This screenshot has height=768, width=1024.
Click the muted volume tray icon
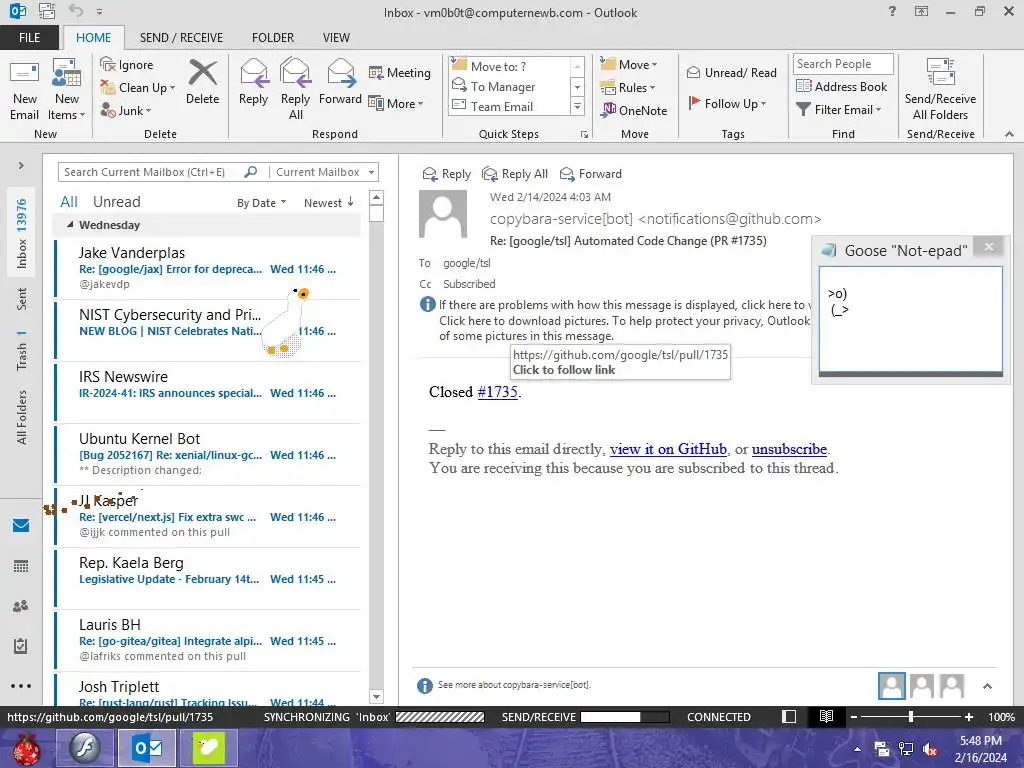[x=930, y=749]
